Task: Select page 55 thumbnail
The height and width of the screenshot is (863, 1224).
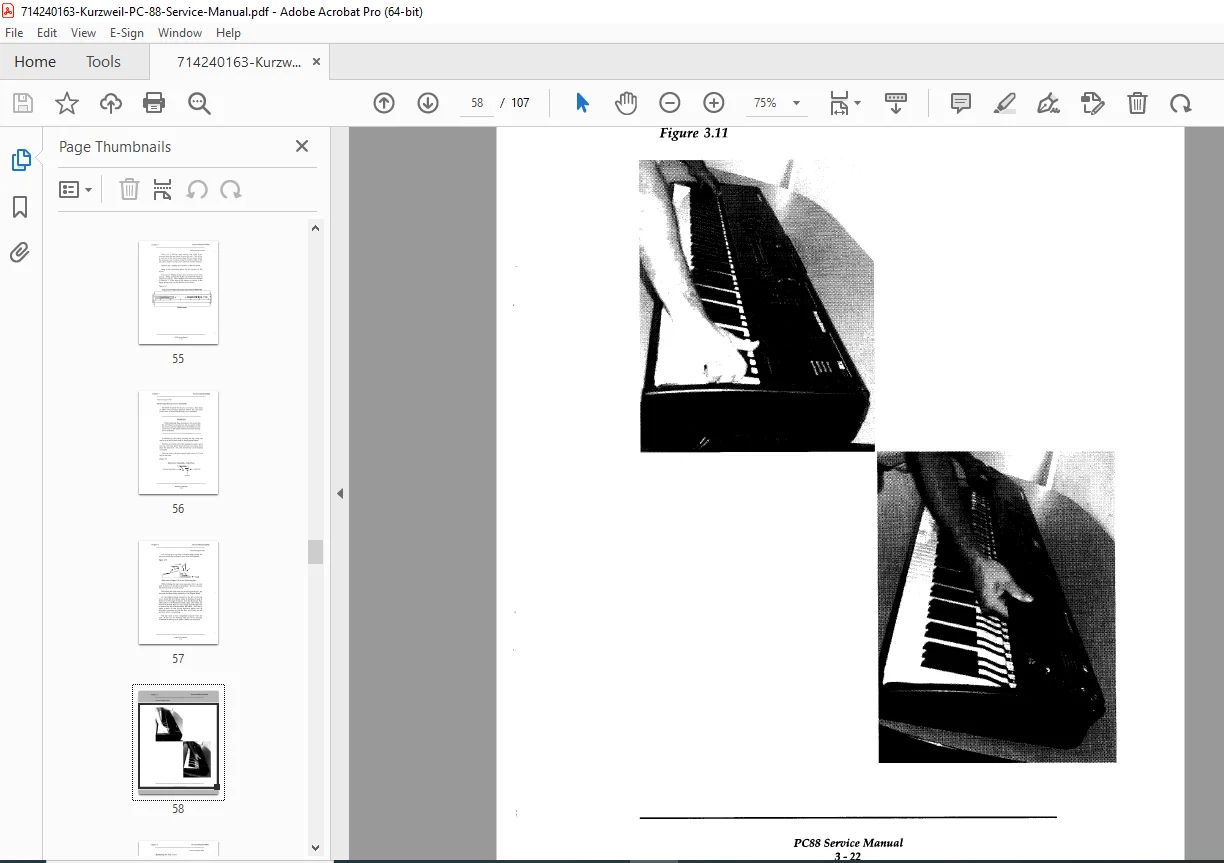Action: tap(178, 292)
